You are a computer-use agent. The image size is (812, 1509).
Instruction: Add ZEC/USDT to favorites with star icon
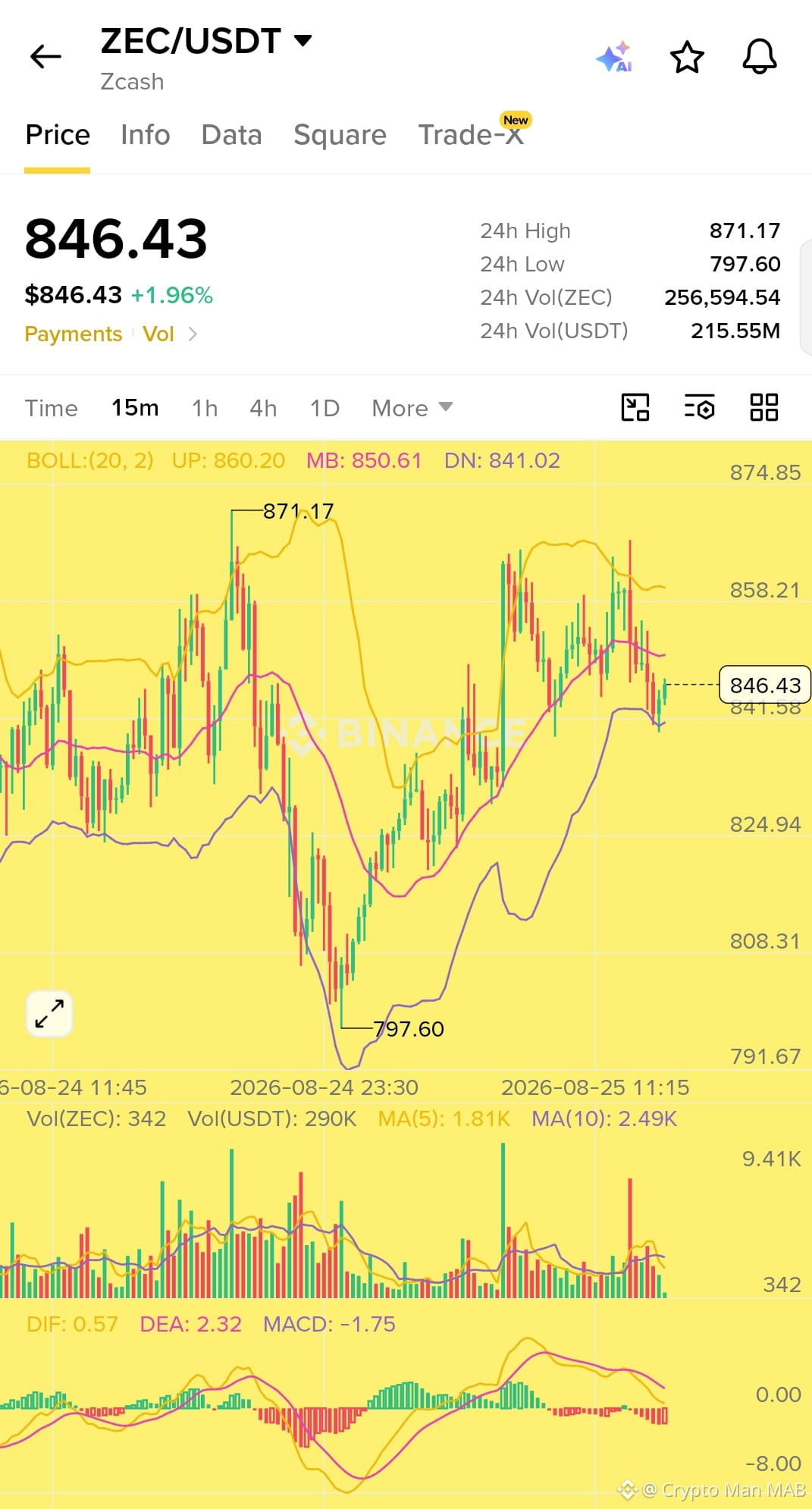[x=687, y=57]
